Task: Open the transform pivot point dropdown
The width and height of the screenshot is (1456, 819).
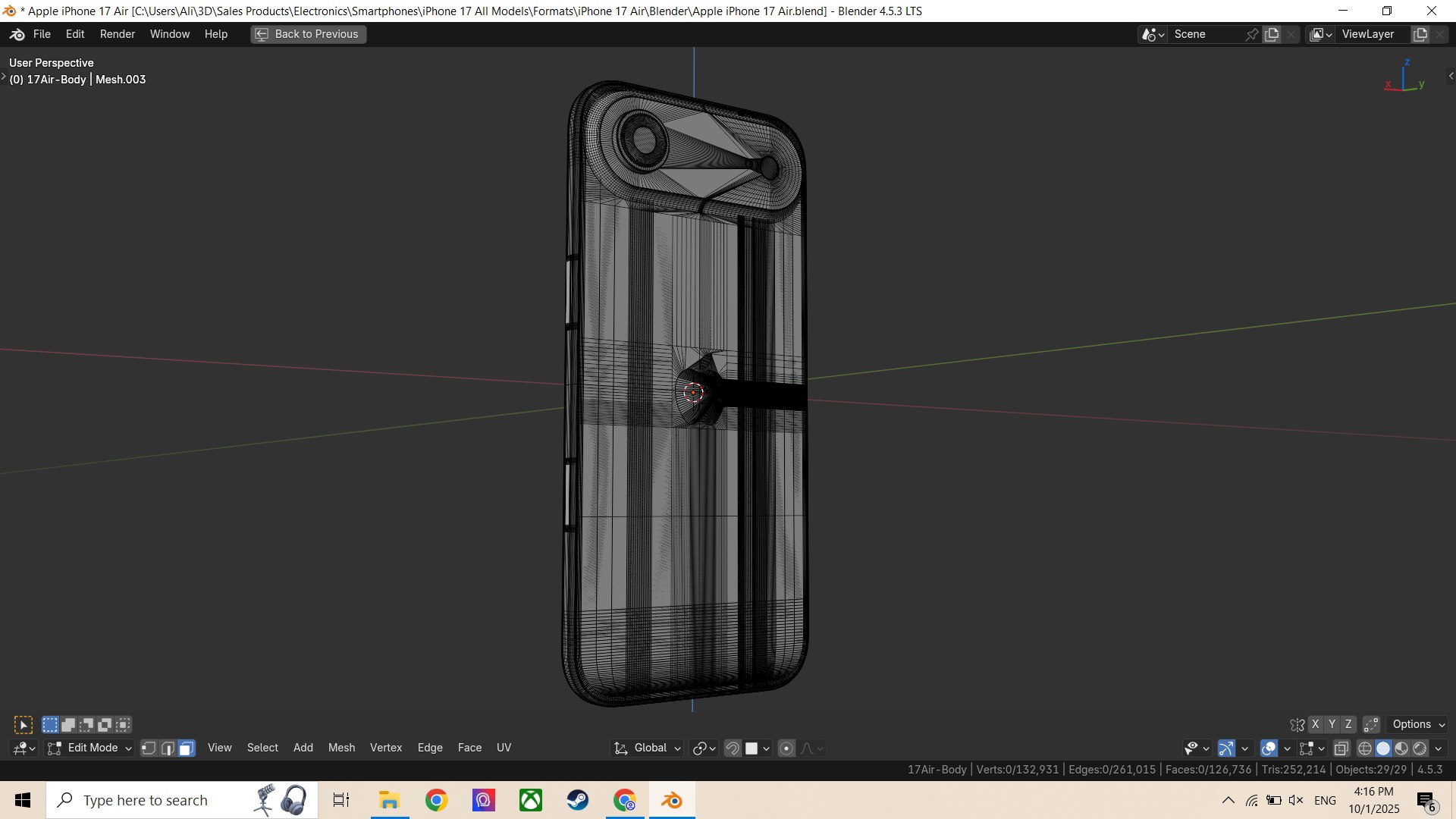Action: [x=704, y=748]
